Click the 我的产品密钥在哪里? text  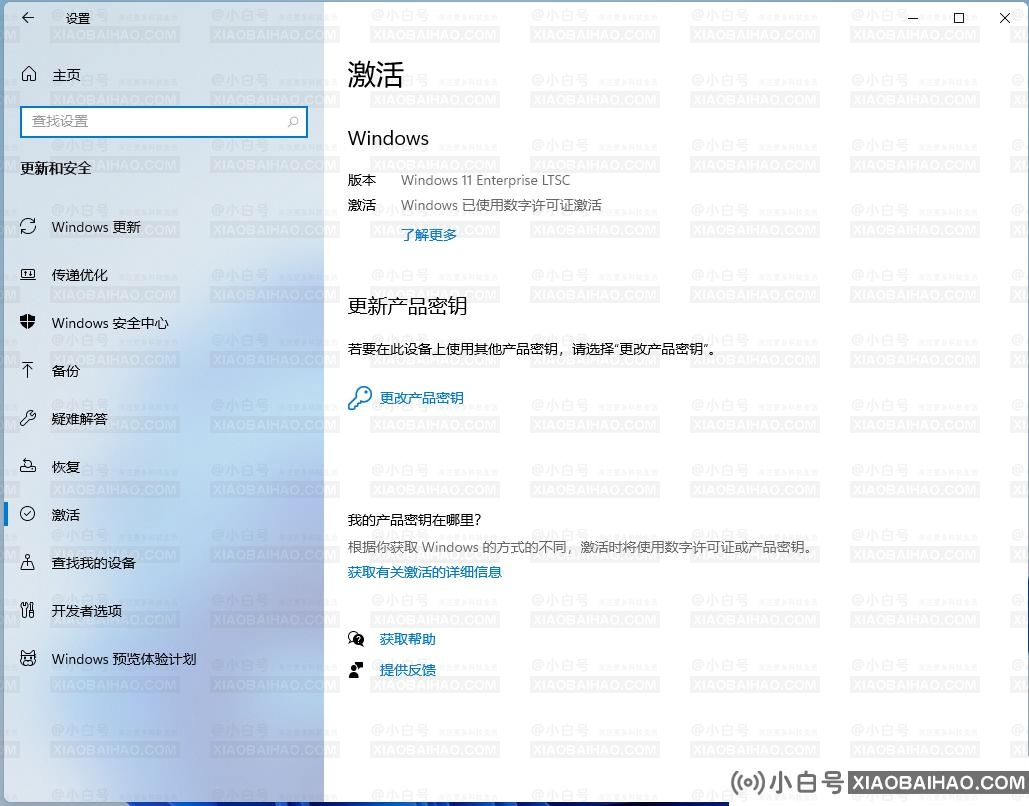415,520
